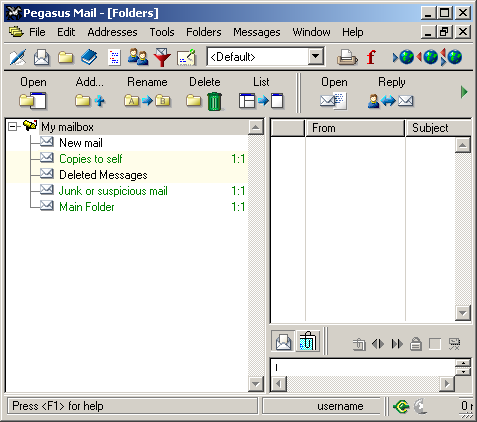477x422 pixels.
Task: Sort messages by From column header
Action: 355,128
